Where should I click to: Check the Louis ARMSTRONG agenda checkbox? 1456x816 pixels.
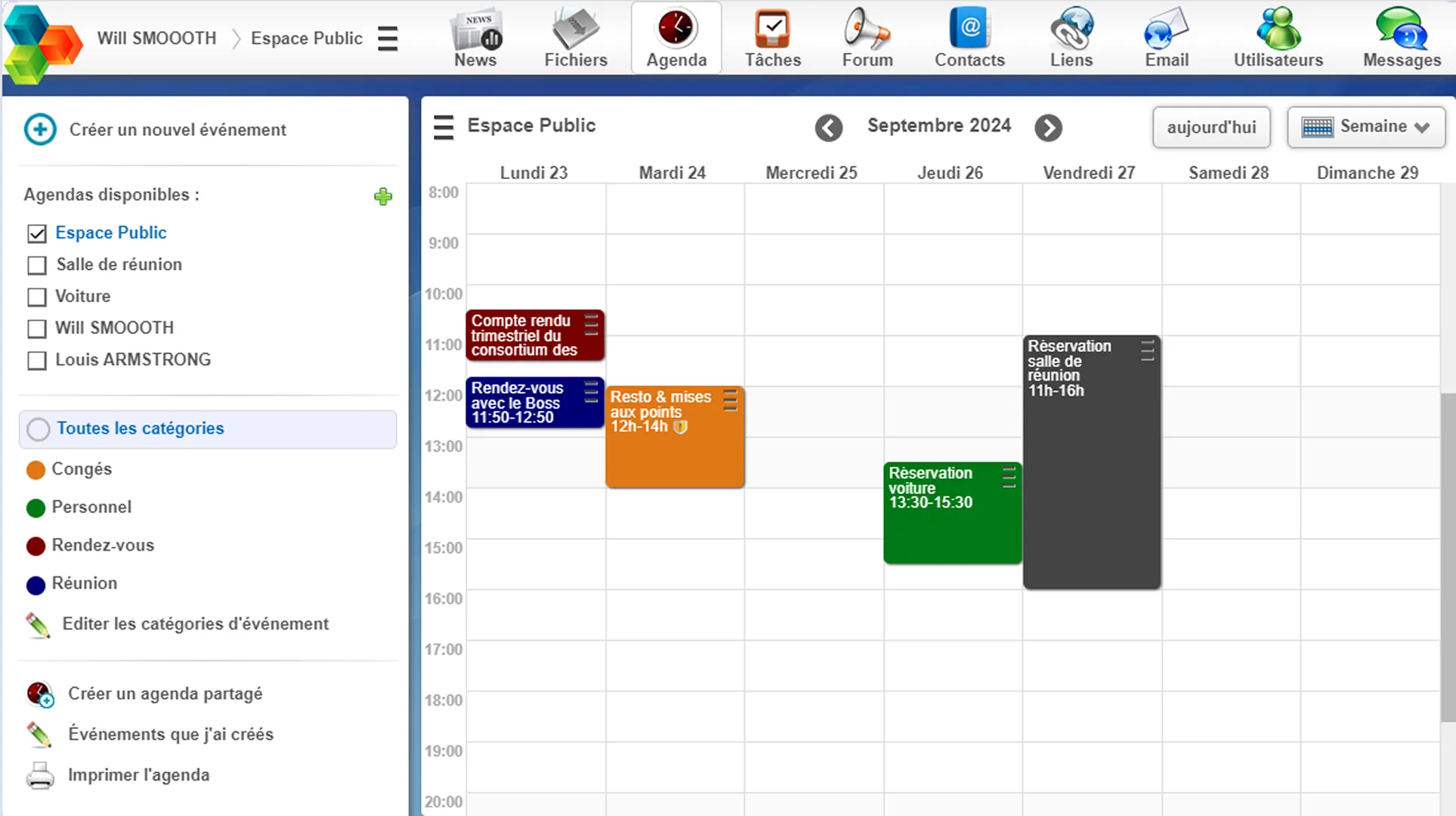(x=36, y=360)
